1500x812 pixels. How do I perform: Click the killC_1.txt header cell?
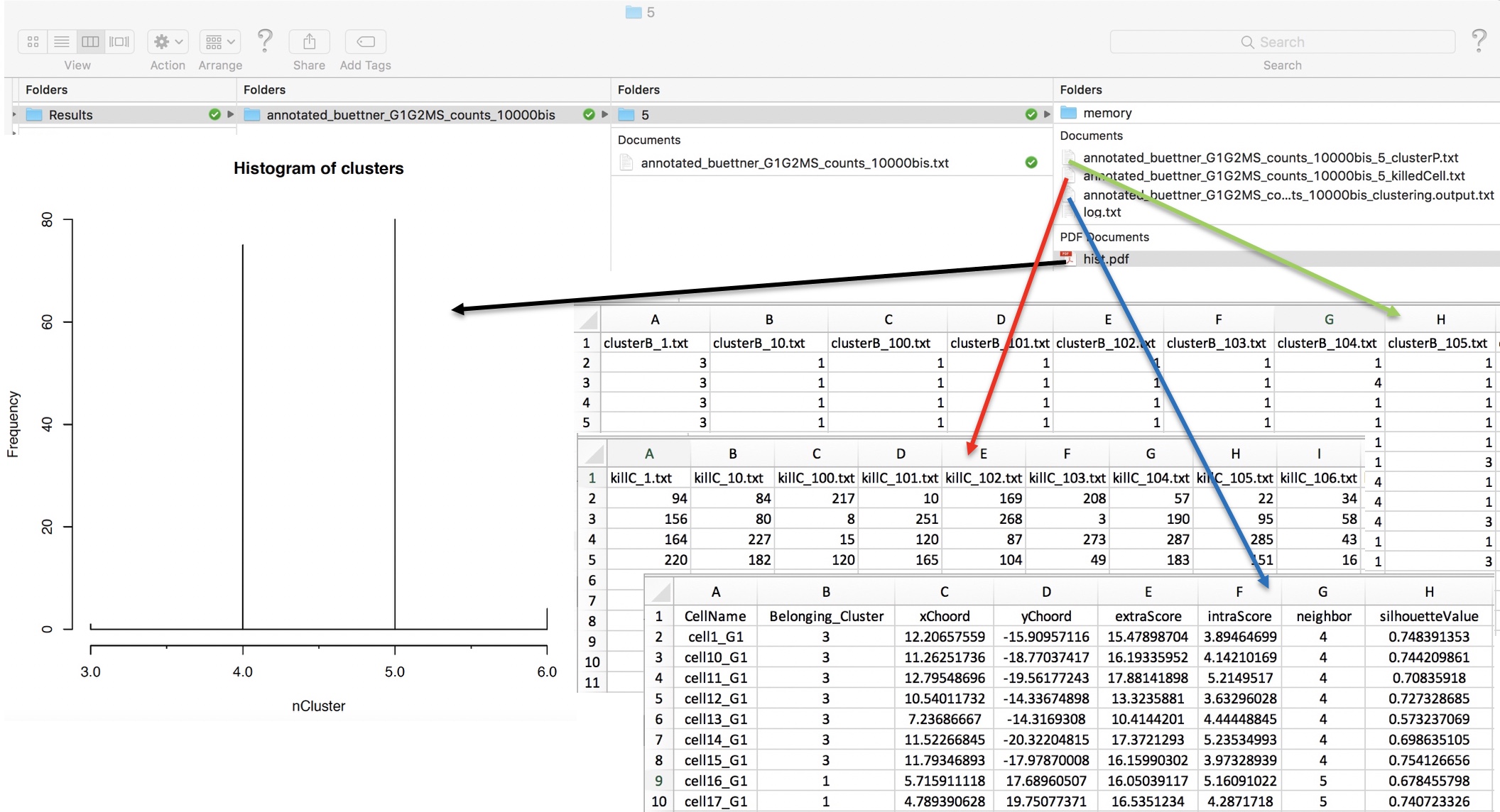tap(648, 478)
